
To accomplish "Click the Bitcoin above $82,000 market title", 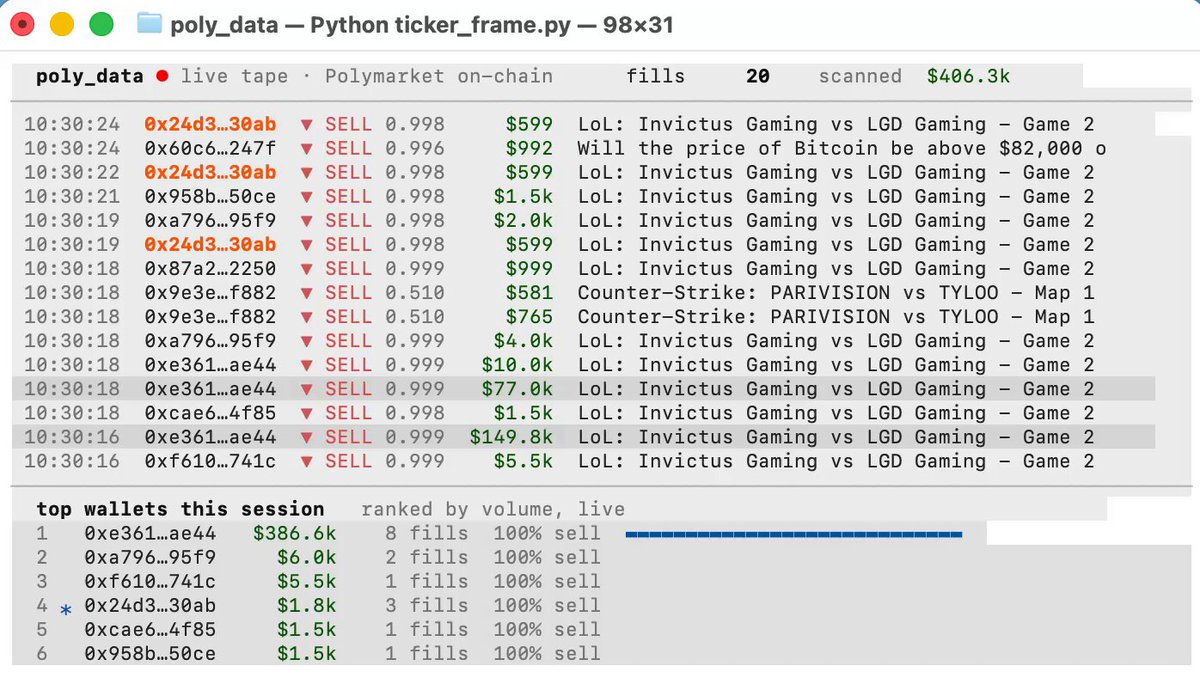I will (842, 149).
